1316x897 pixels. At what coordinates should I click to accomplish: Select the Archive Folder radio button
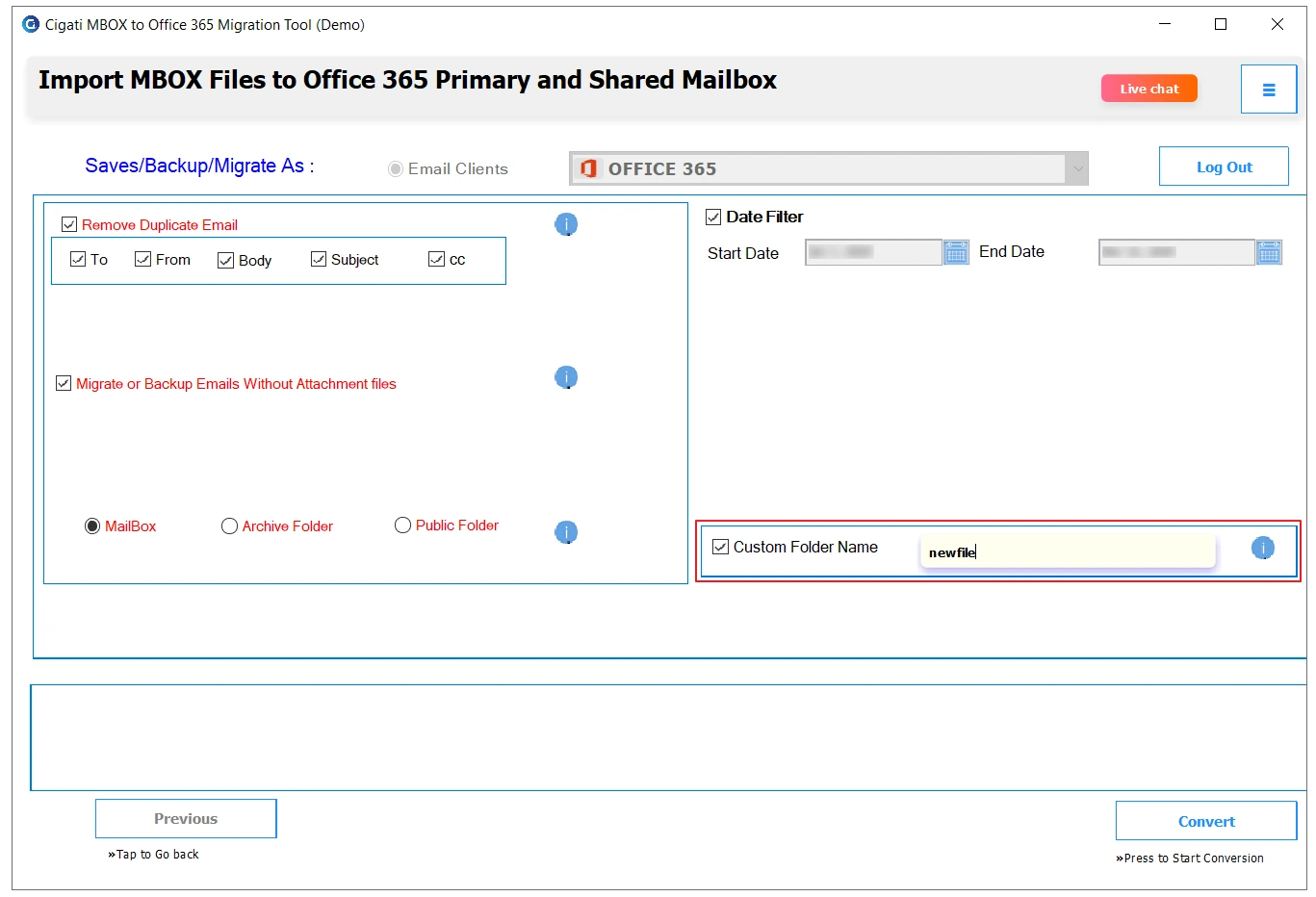tap(229, 525)
